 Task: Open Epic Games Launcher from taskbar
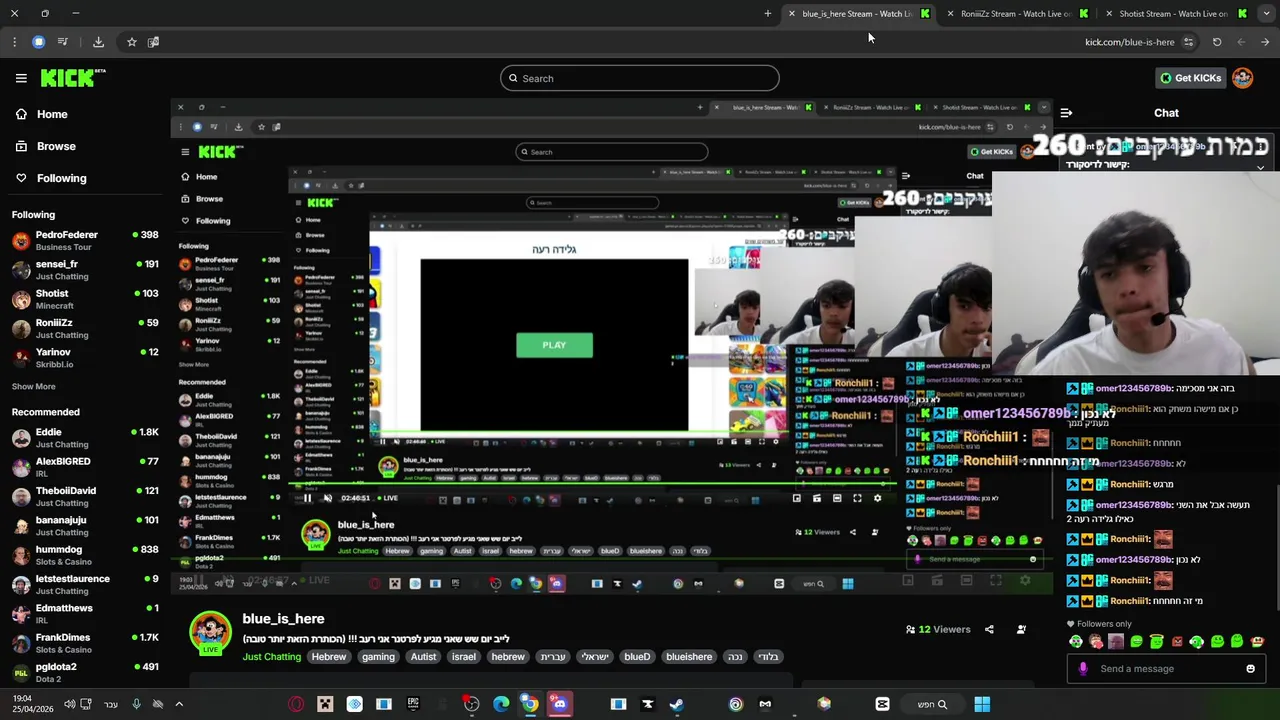(x=413, y=704)
